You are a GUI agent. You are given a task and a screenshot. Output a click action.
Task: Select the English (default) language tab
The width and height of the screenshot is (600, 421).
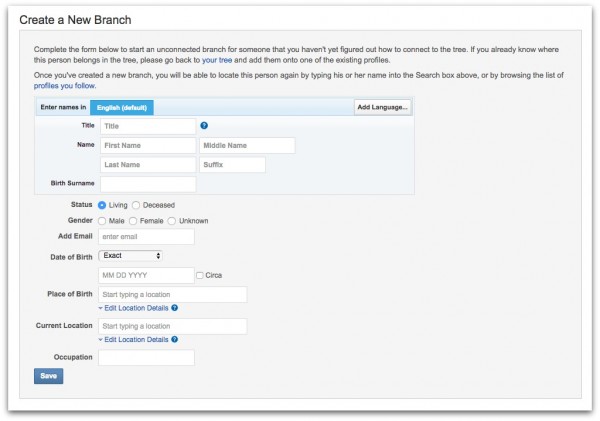pyautogui.click(x=122, y=108)
